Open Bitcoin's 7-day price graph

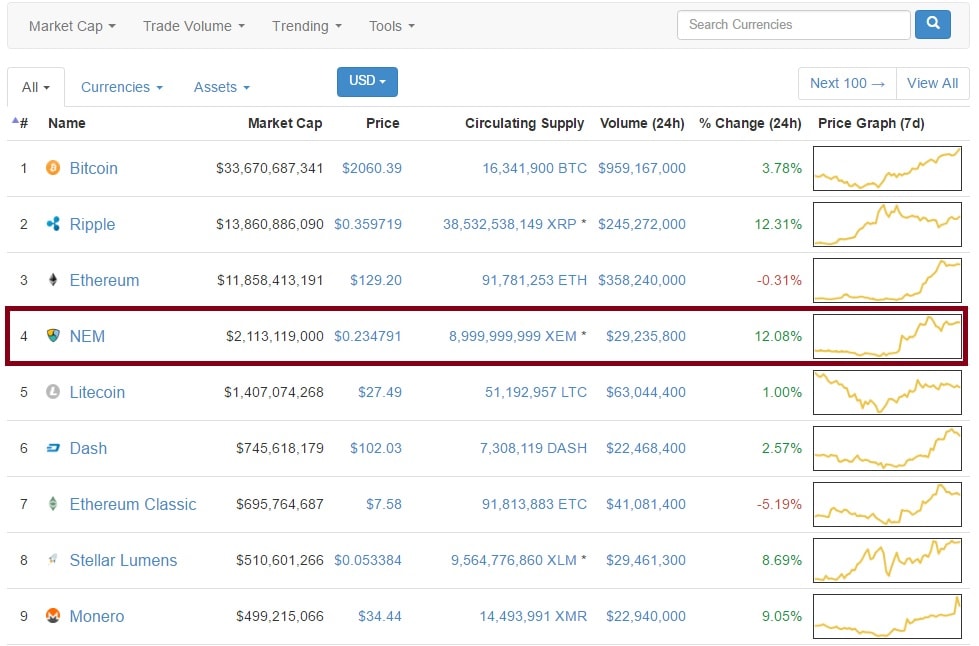887,168
